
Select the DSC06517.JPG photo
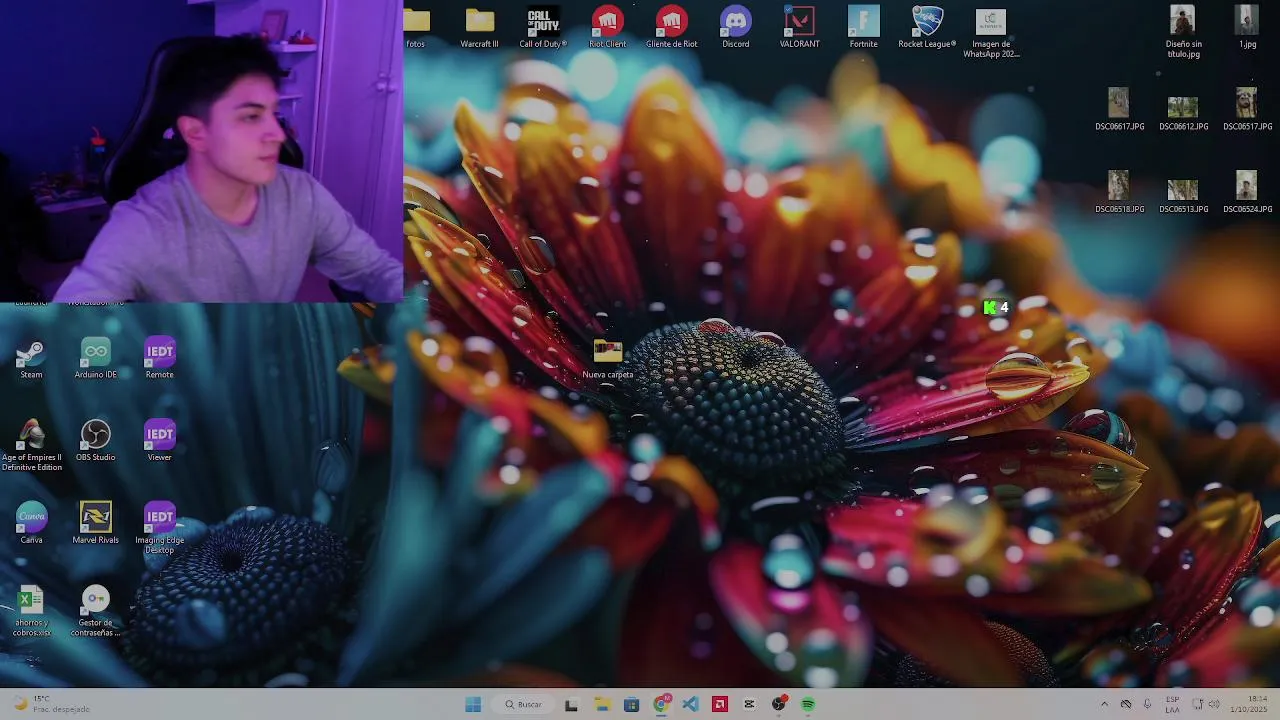[x=1247, y=109]
